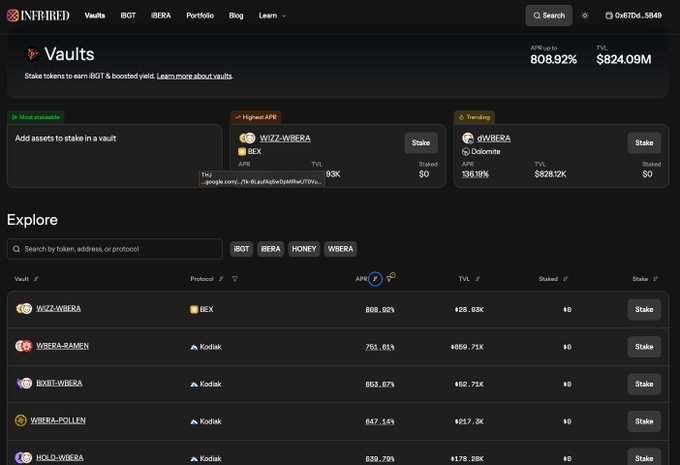Click 647.14% APR value
Viewport: 680px width, 465px height.
[380, 421]
